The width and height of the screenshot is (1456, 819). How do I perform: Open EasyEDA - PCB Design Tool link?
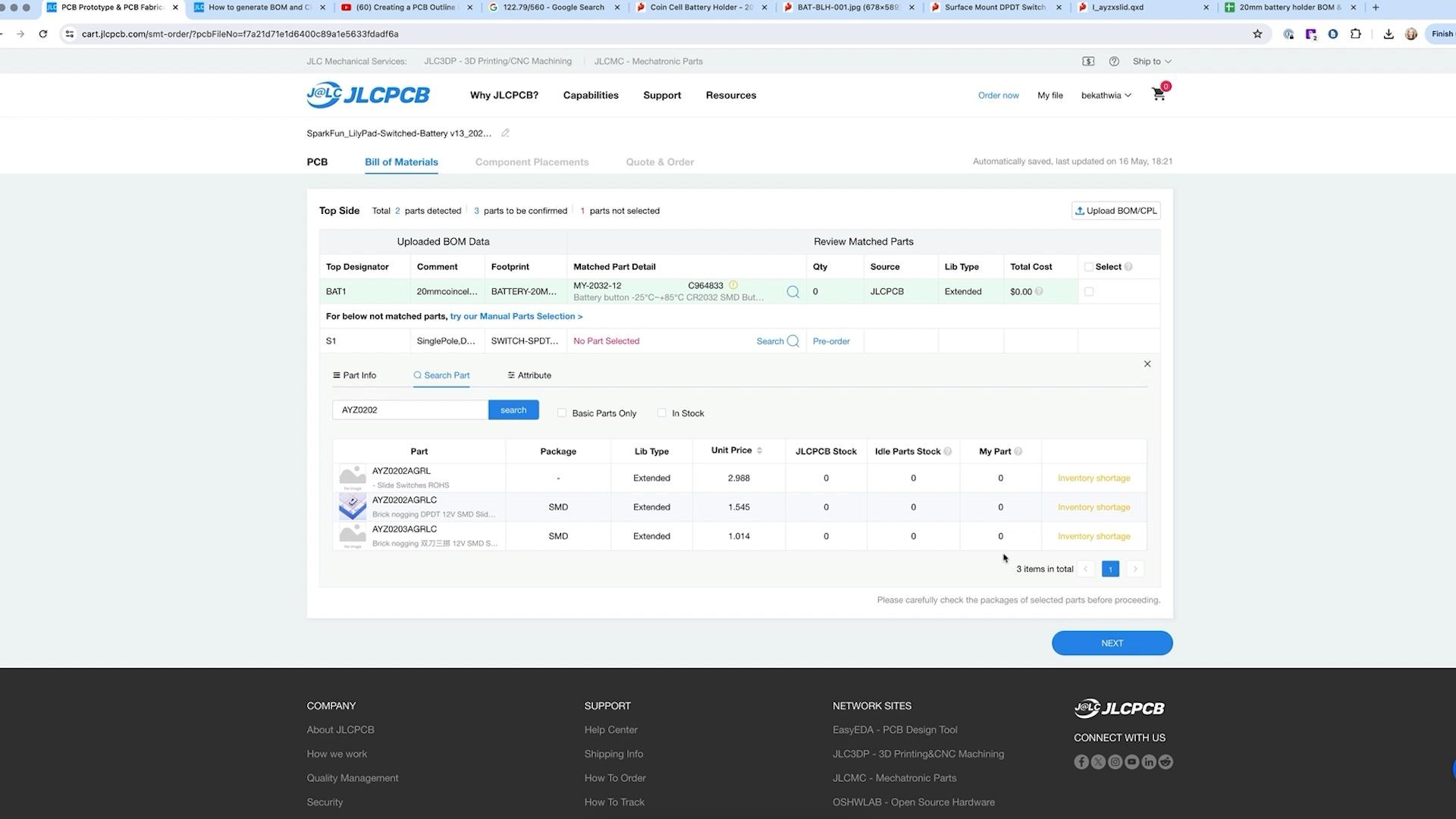895,730
